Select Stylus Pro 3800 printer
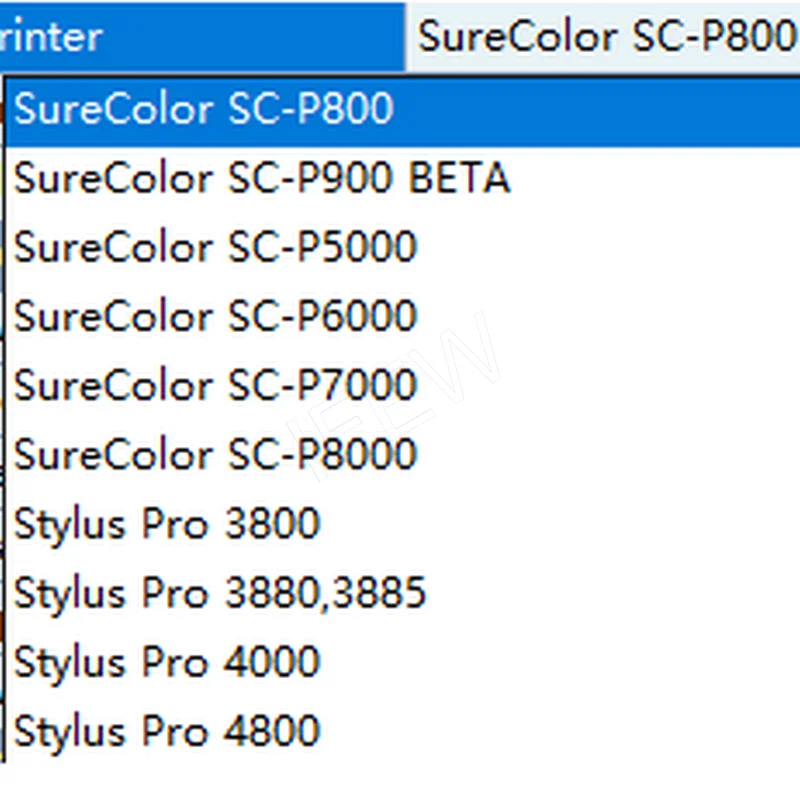Screen dimensions: 800x800 click(167, 524)
